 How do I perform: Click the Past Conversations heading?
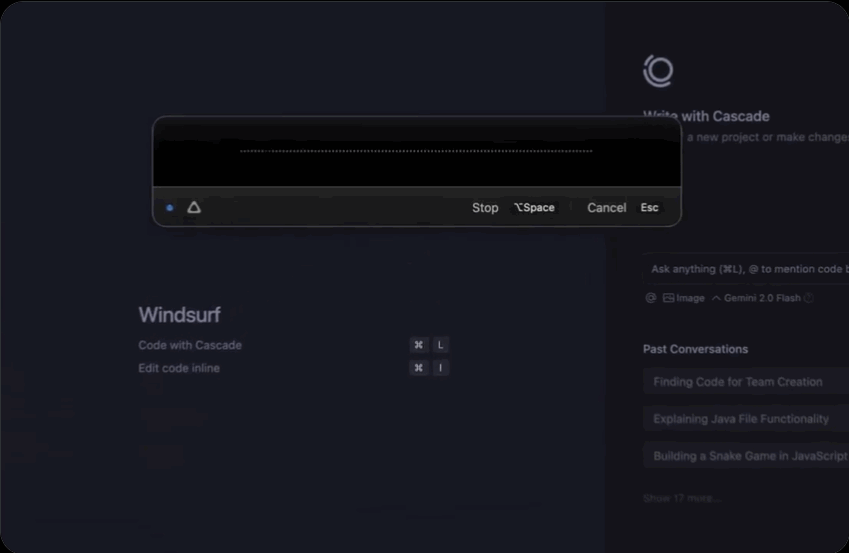click(695, 349)
